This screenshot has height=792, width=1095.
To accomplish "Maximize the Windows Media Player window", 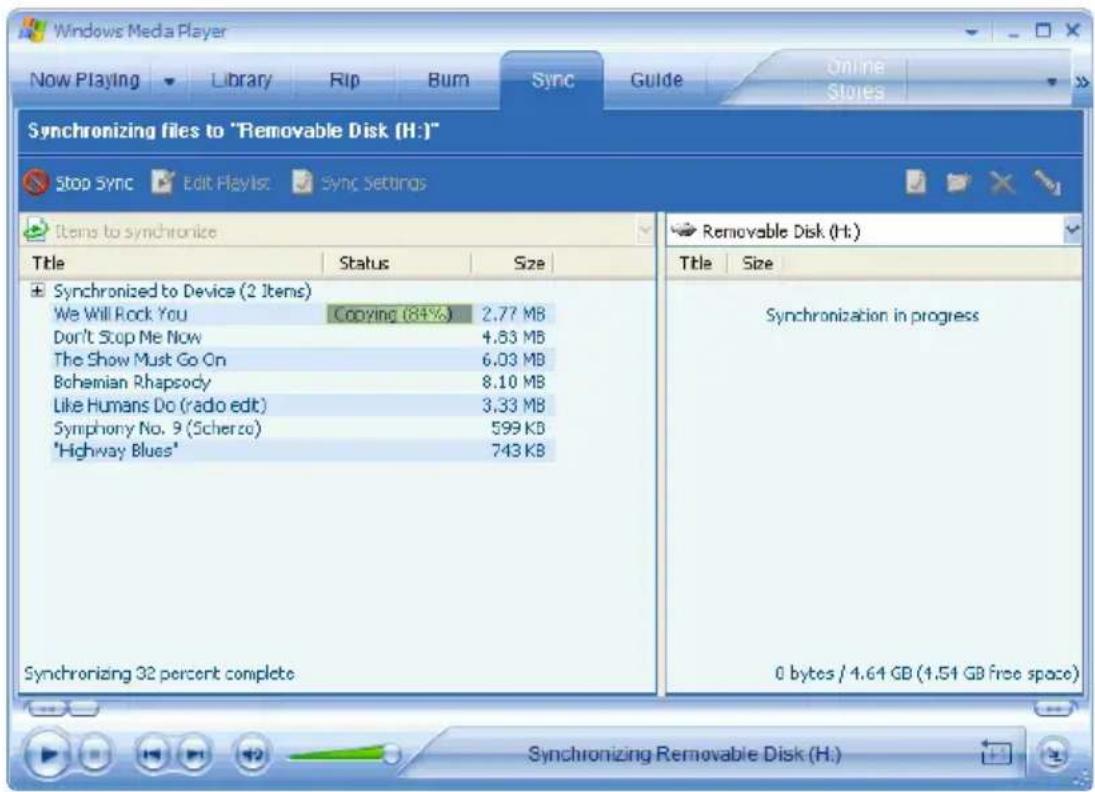I will click(1043, 31).
